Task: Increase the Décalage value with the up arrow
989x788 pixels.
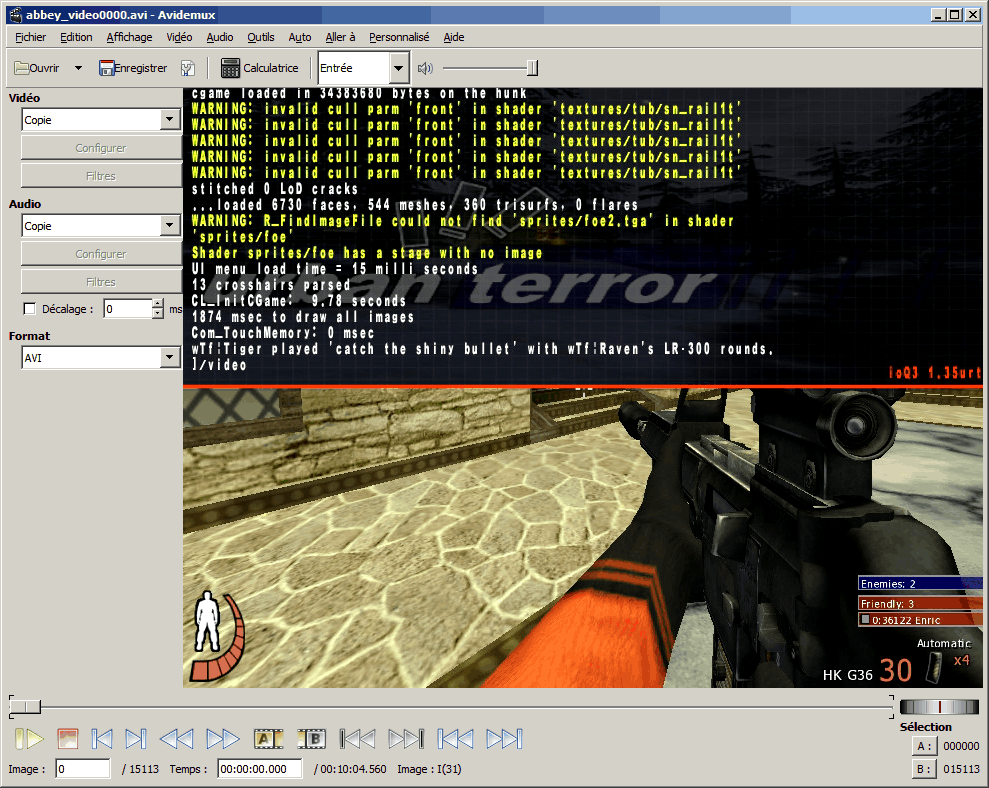Action: [x=158, y=303]
